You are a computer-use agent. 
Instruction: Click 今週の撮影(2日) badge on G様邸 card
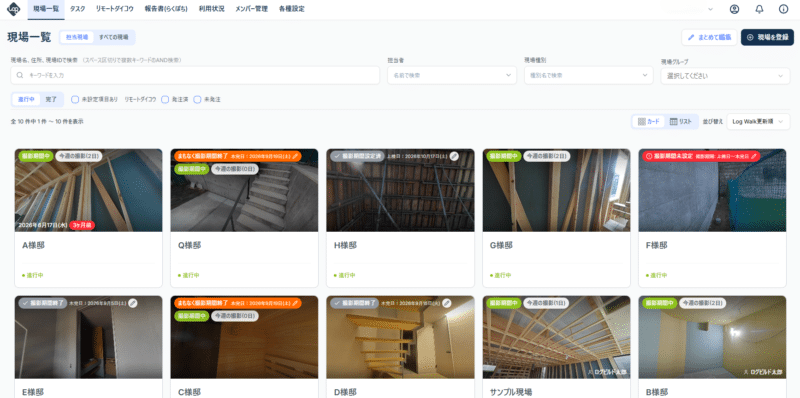tap(546, 156)
